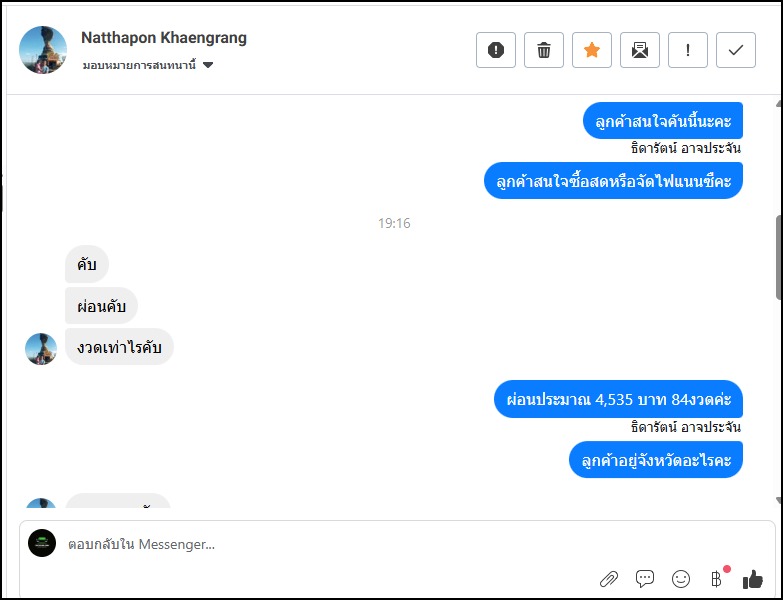
Task: Mark conversation as spam with exclamation octagon icon
Action: [x=495, y=50]
